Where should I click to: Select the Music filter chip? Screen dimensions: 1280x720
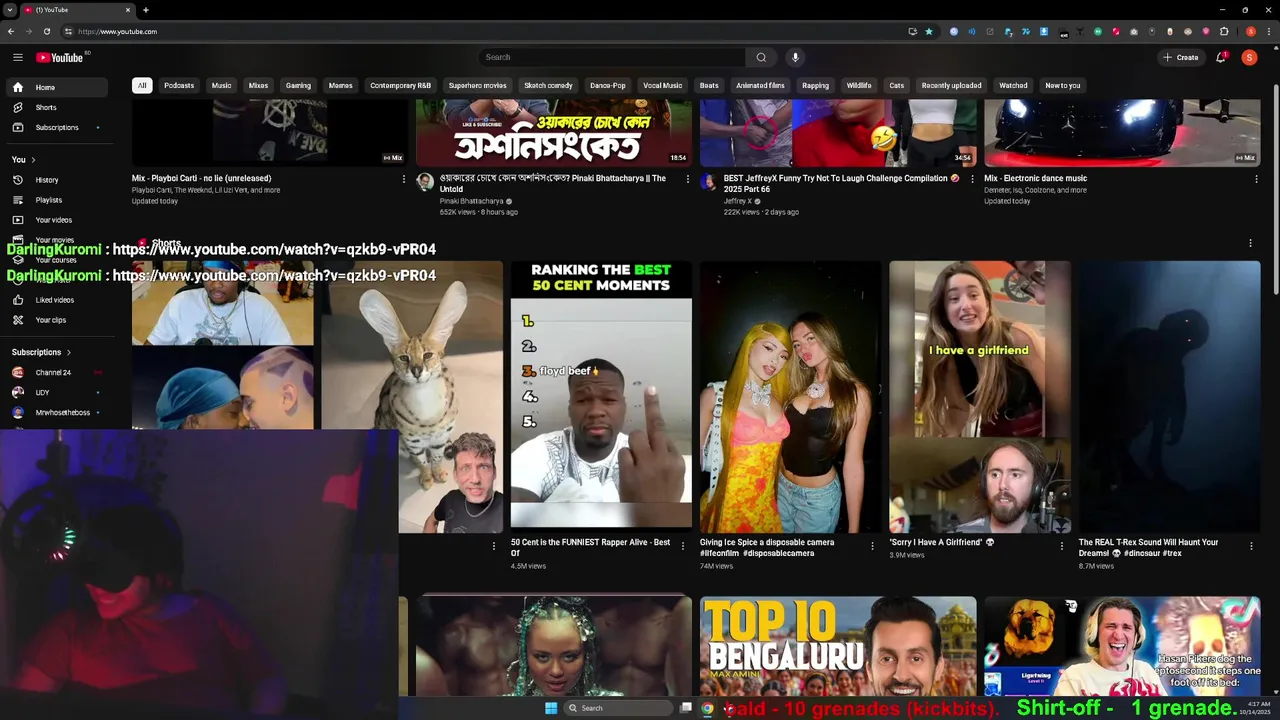coord(221,85)
